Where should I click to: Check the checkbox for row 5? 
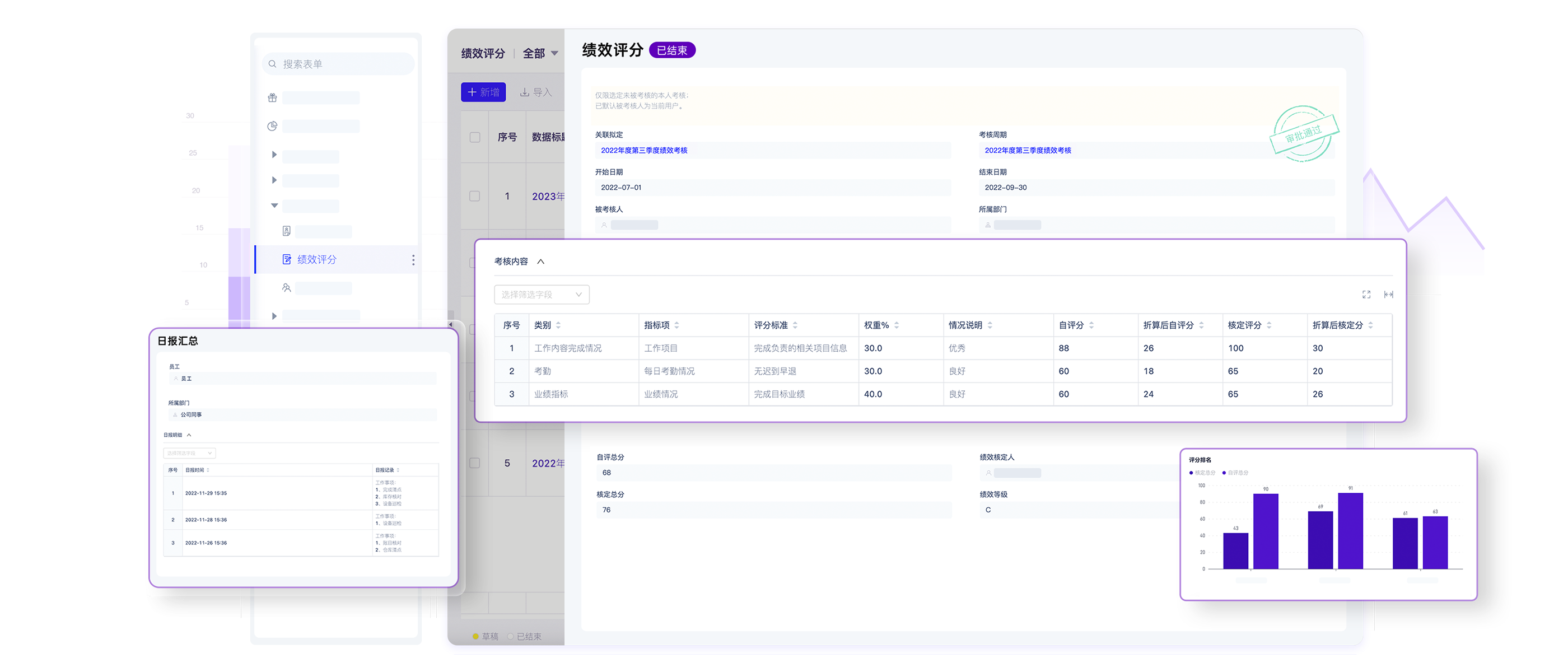click(475, 463)
